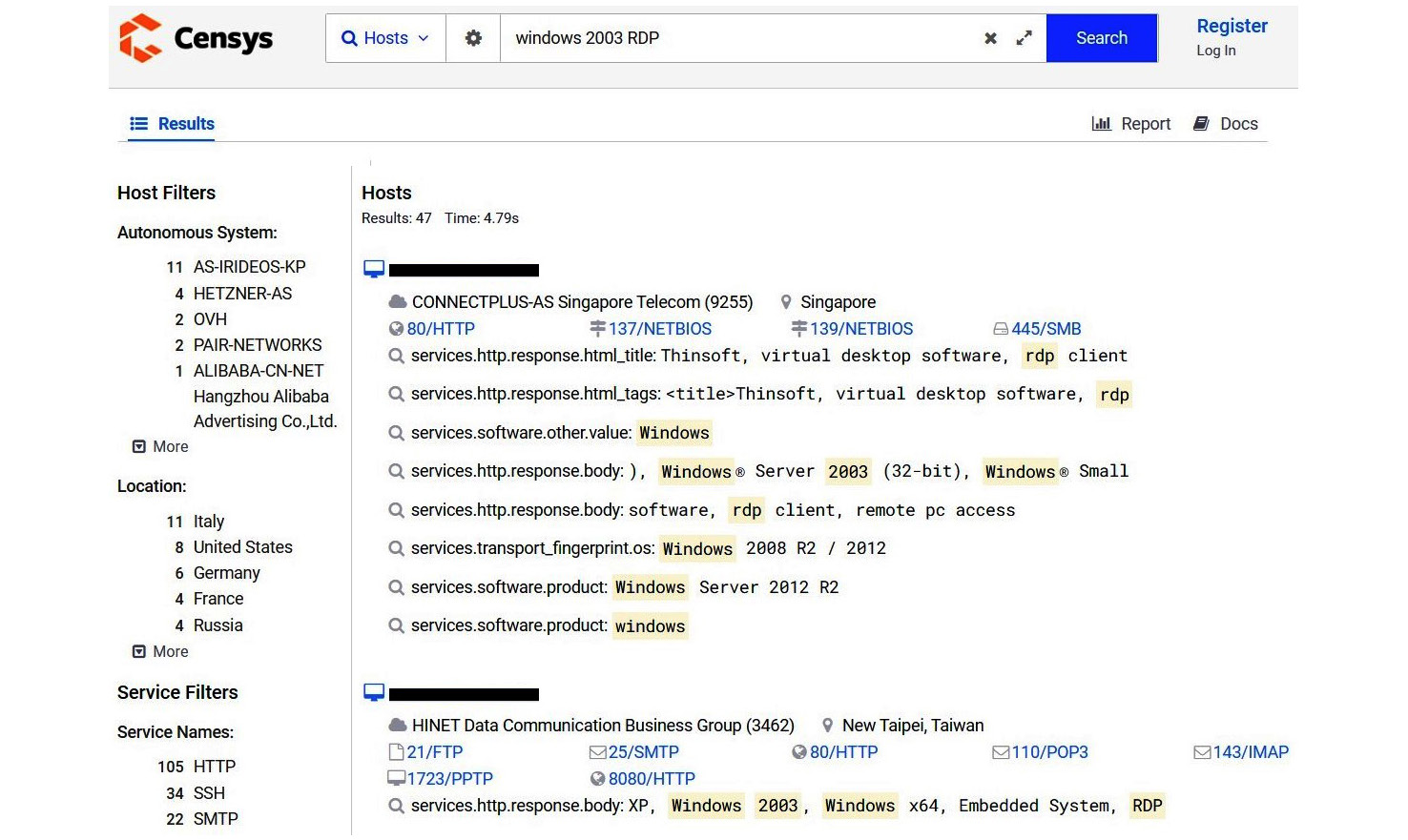Click the Censys logo
The width and height of the screenshot is (1408, 840).
click(x=197, y=38)
